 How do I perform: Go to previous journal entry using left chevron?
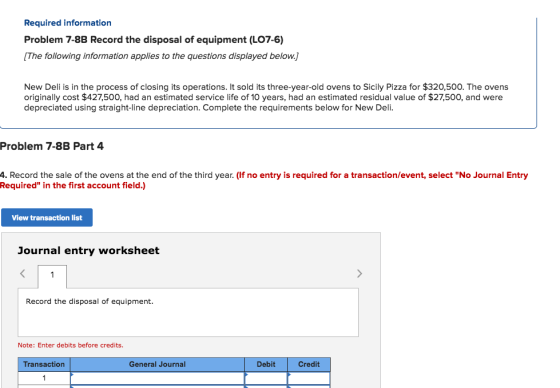pos(22,274)
